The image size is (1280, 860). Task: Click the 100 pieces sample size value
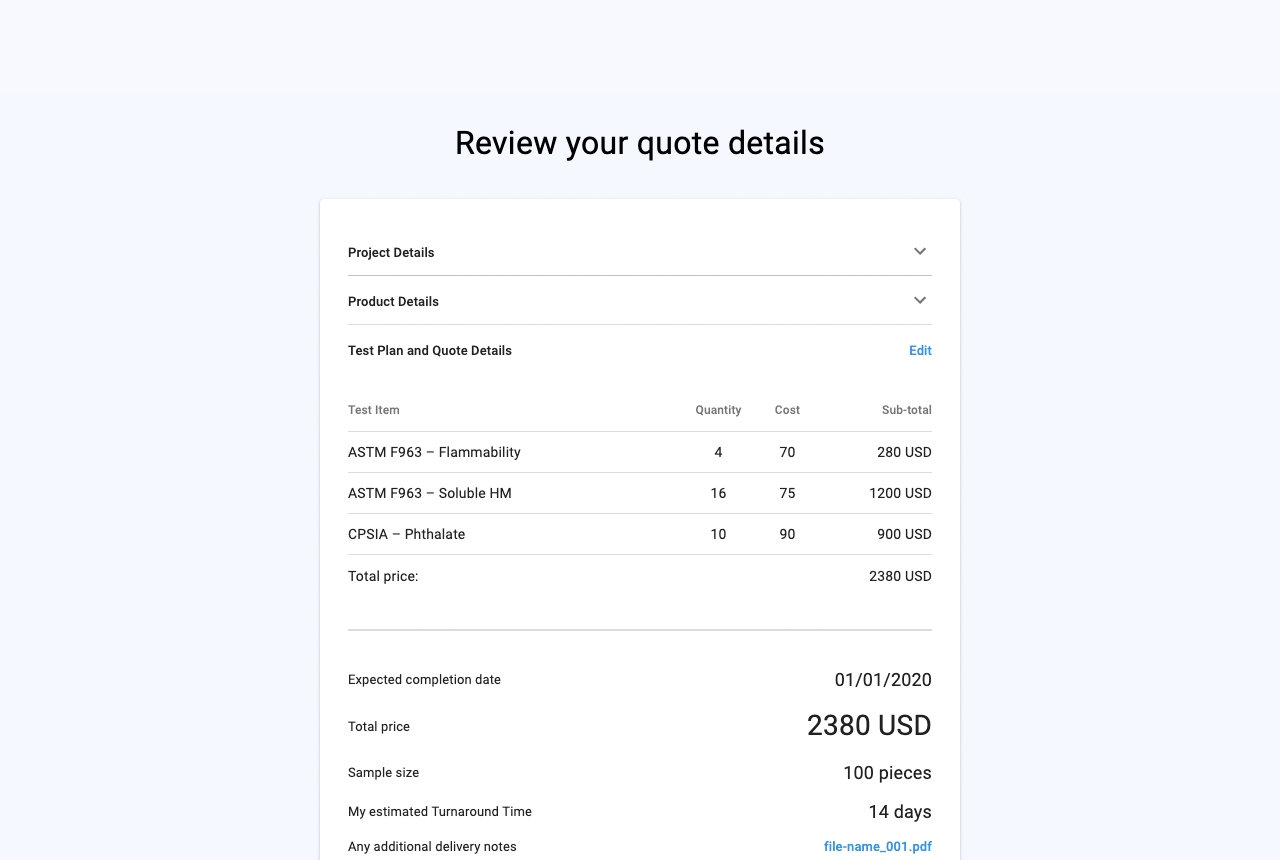point(887,773)
